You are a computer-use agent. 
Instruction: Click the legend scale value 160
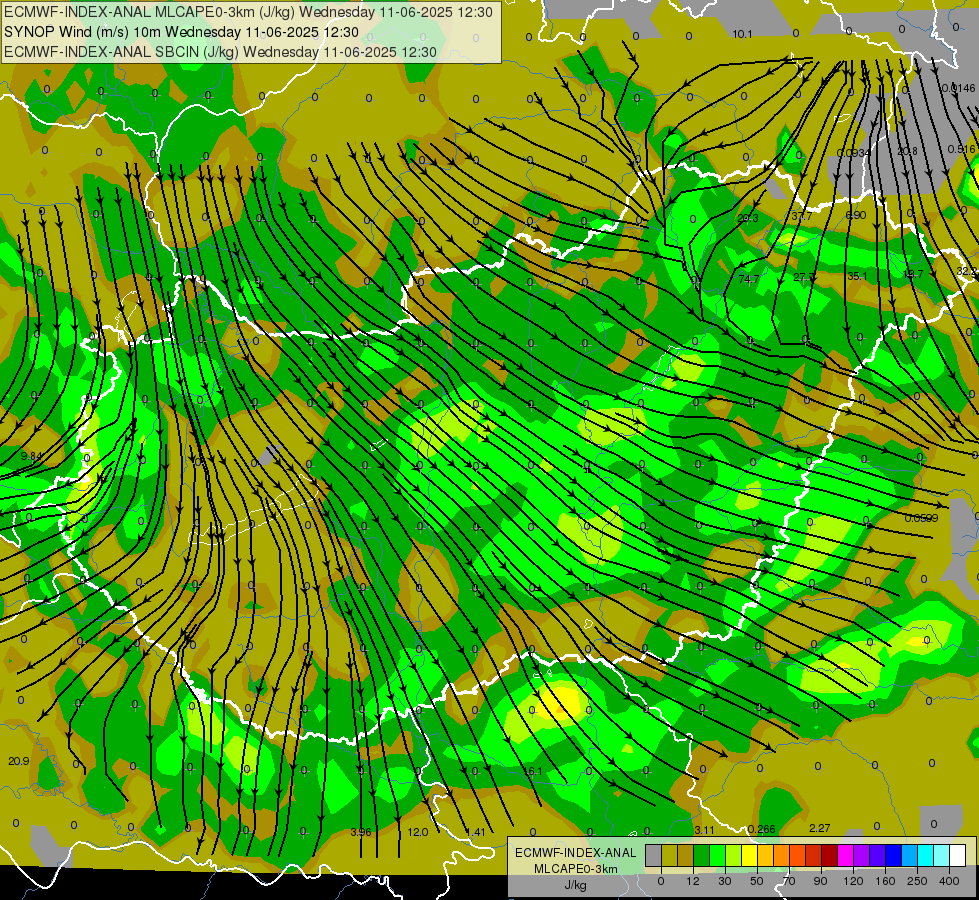885,882
